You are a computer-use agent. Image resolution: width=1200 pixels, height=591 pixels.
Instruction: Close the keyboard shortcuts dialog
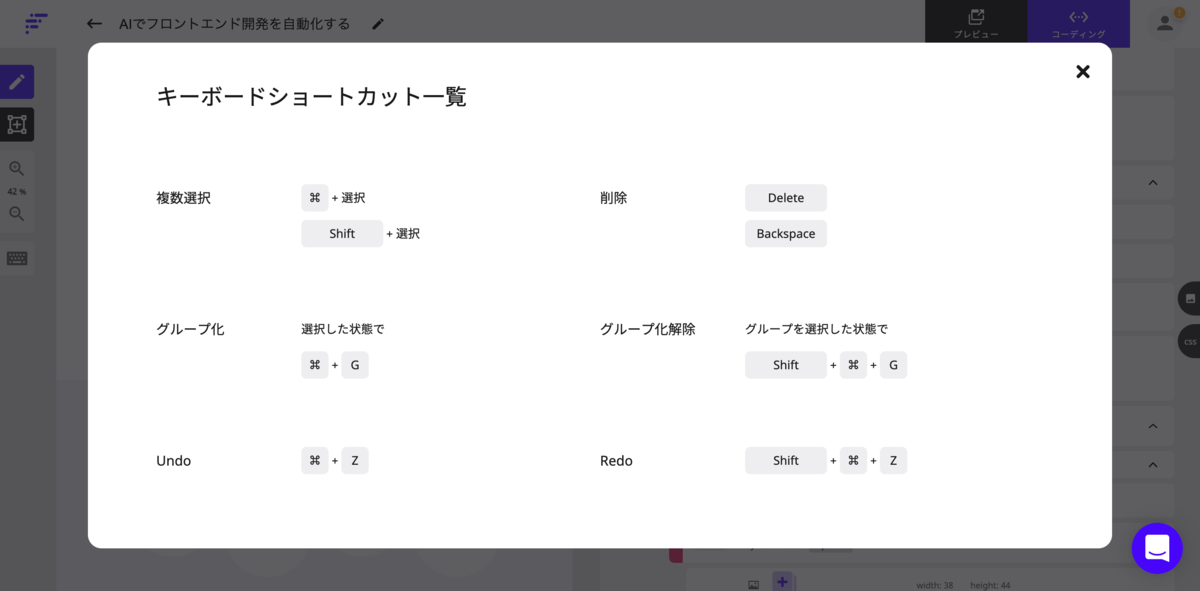pos(1082,71)
